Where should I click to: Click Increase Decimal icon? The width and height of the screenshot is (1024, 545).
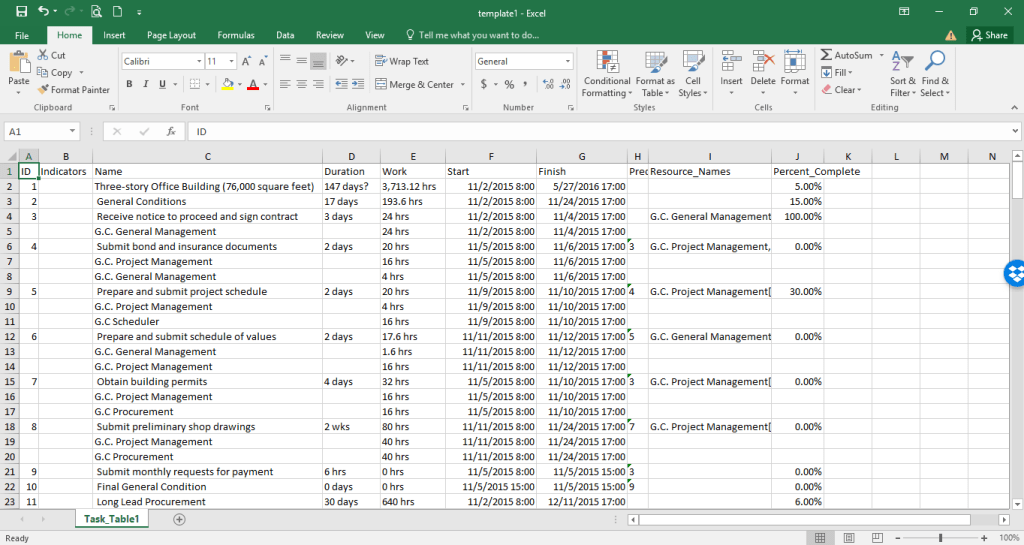pos(549,84)
